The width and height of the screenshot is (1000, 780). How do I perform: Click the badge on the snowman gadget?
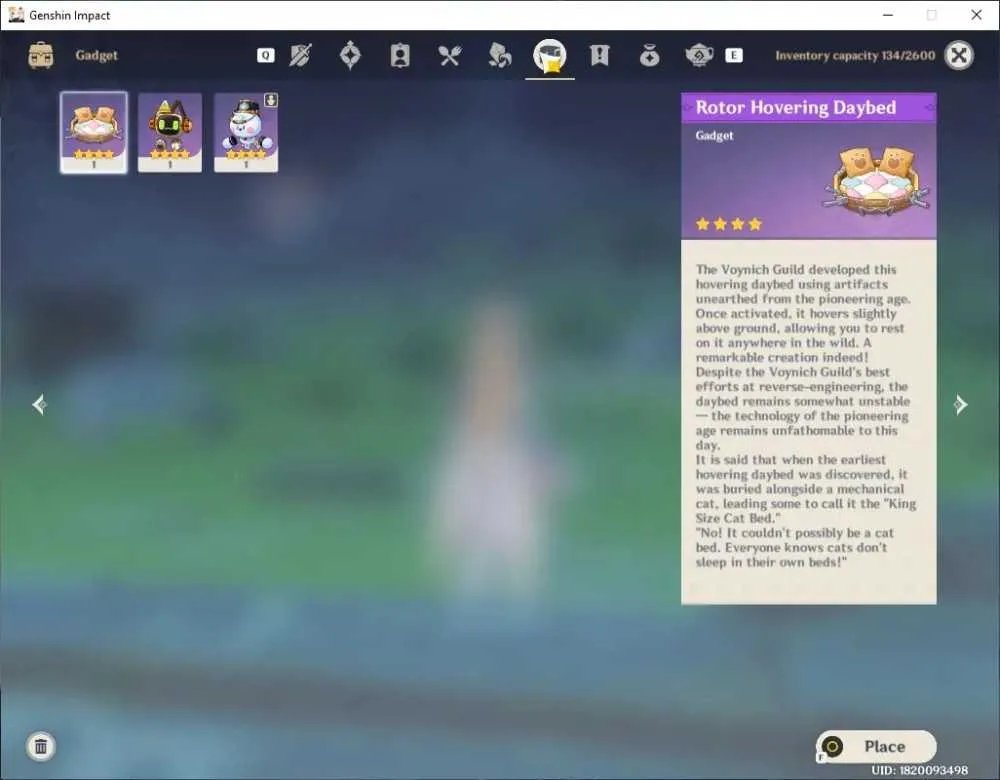tap(271, 100)
